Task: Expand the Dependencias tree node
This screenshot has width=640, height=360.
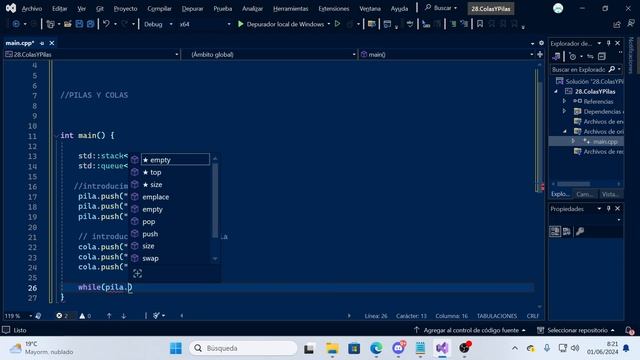Action: (564, 111)
